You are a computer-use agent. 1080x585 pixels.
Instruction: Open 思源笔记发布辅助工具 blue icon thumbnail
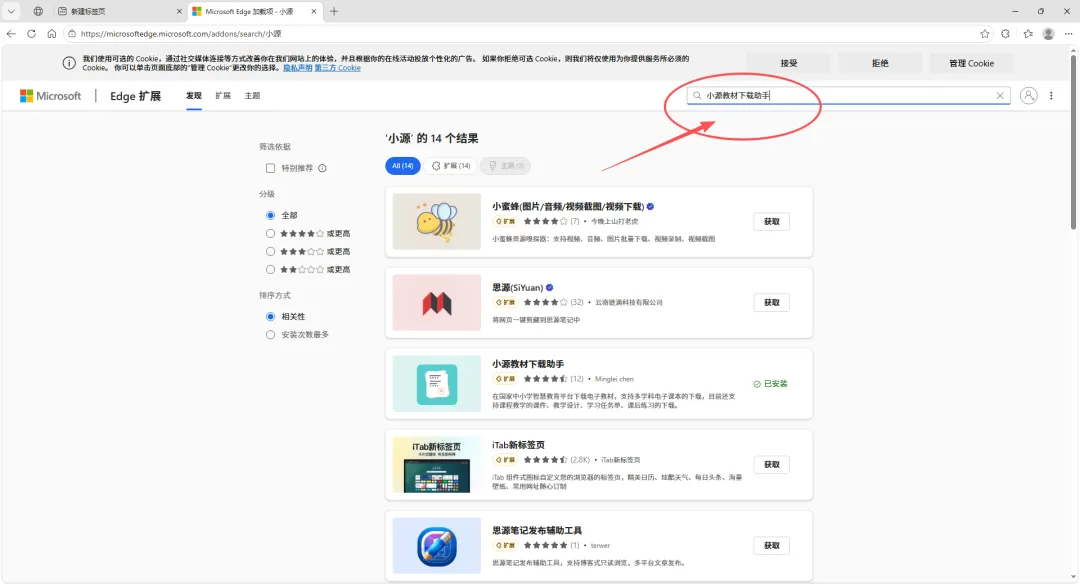click(x=437, y=546)
